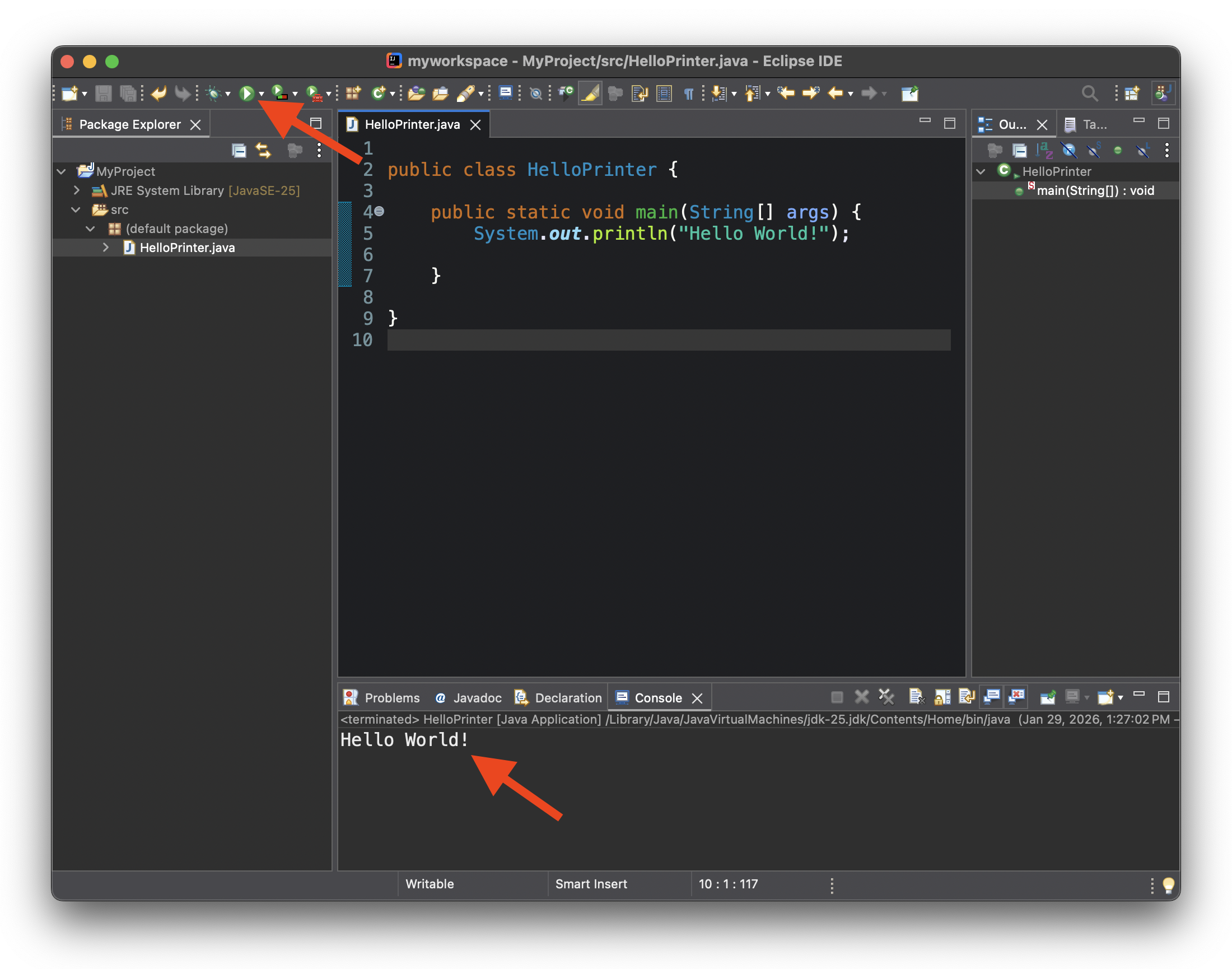Image resolution: width=1232 pixels, height=969 pixels.
Task: Expand the JRE System Library node
Action: 77,190
